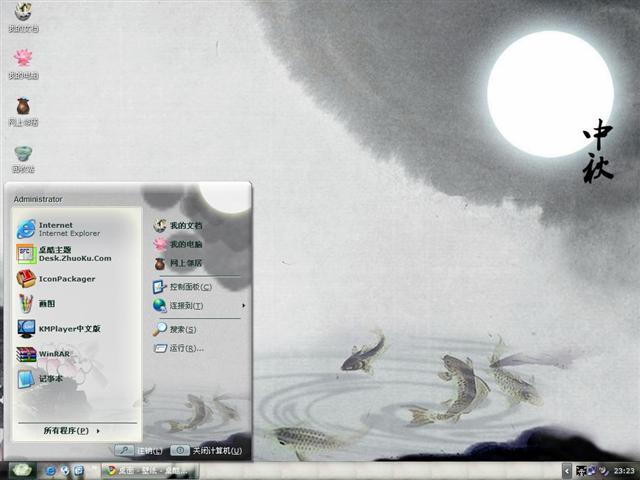Expand hidden system tray icons arrow
640x480 pixels.
pyautogui.click(x=567, y=471)
